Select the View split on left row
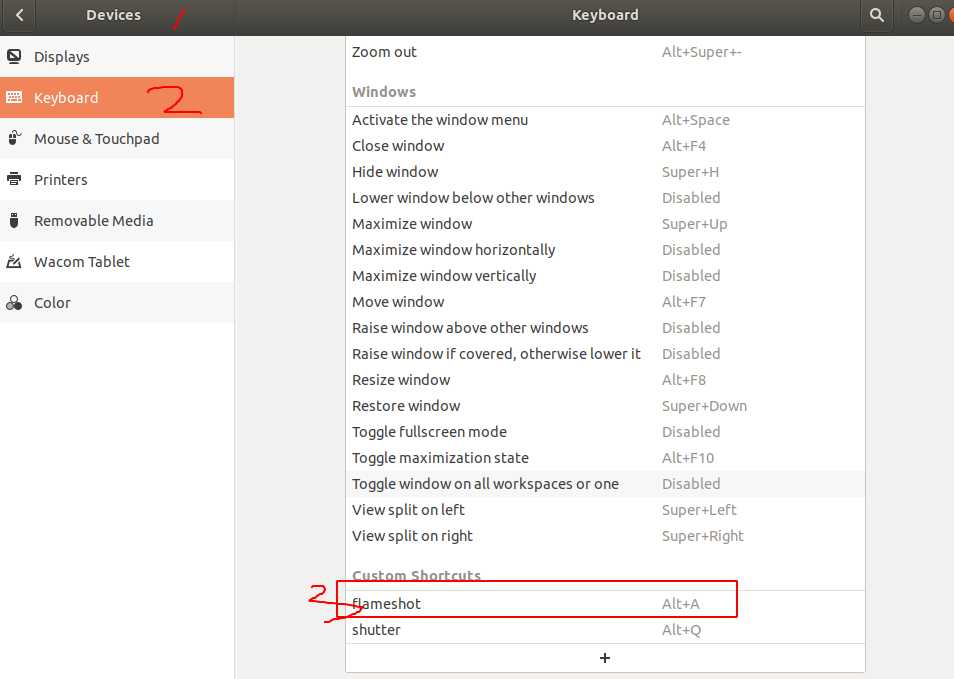 pos(605,510)
